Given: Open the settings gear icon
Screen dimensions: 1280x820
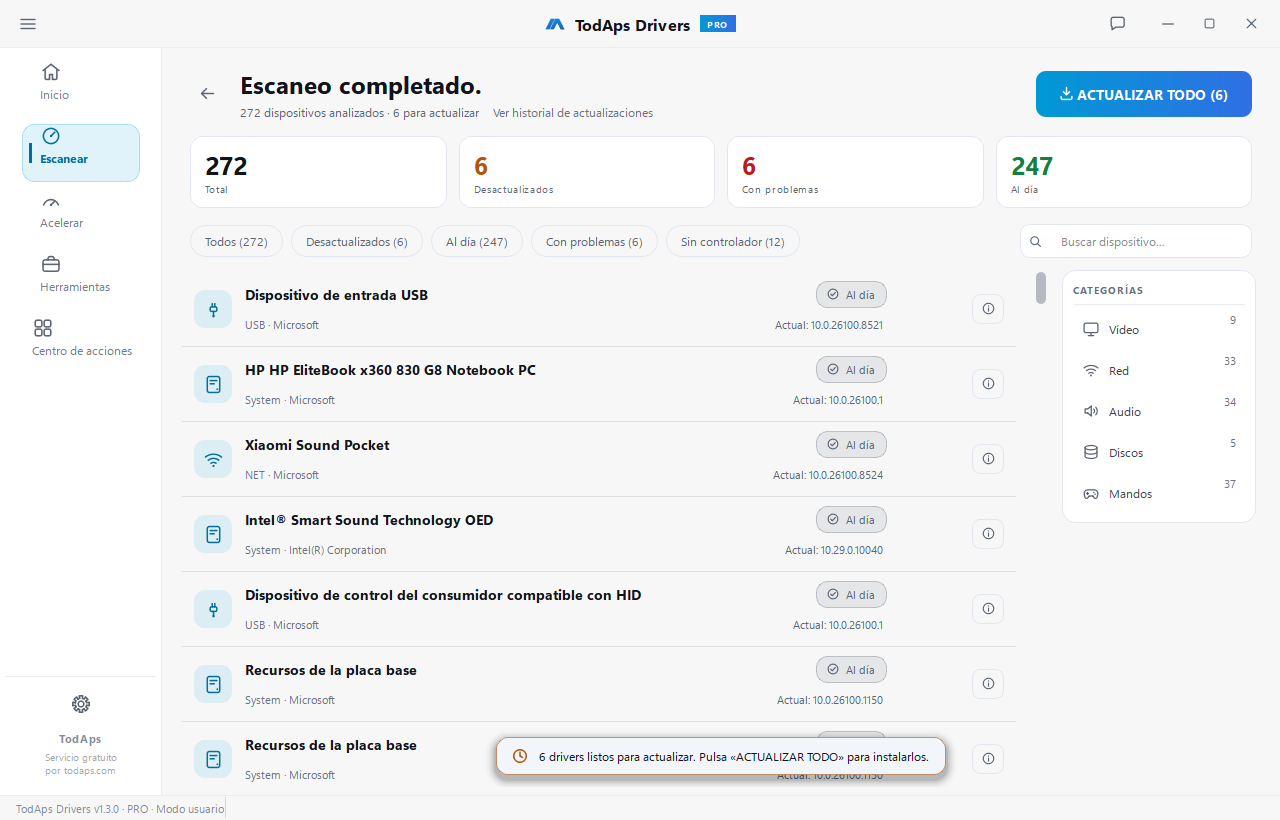Looking at the screenshot, I should coord(81,704).
